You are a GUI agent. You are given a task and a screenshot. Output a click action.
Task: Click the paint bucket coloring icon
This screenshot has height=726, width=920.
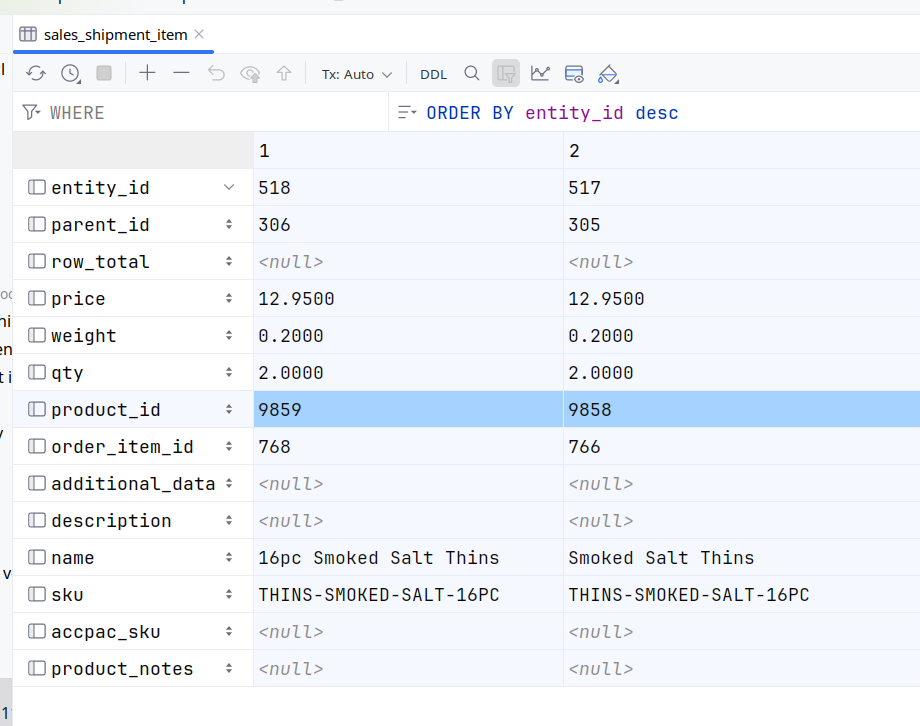pos(608,73)
